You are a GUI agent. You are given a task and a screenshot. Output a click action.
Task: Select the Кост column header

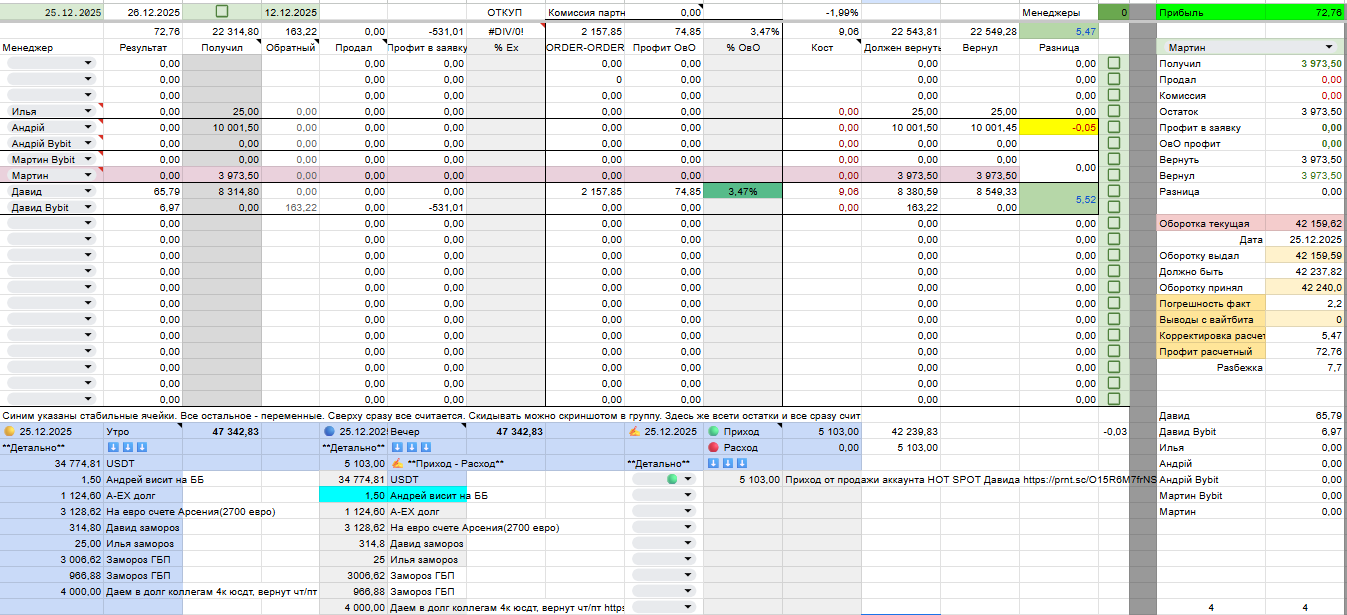(x=822, y=47)
